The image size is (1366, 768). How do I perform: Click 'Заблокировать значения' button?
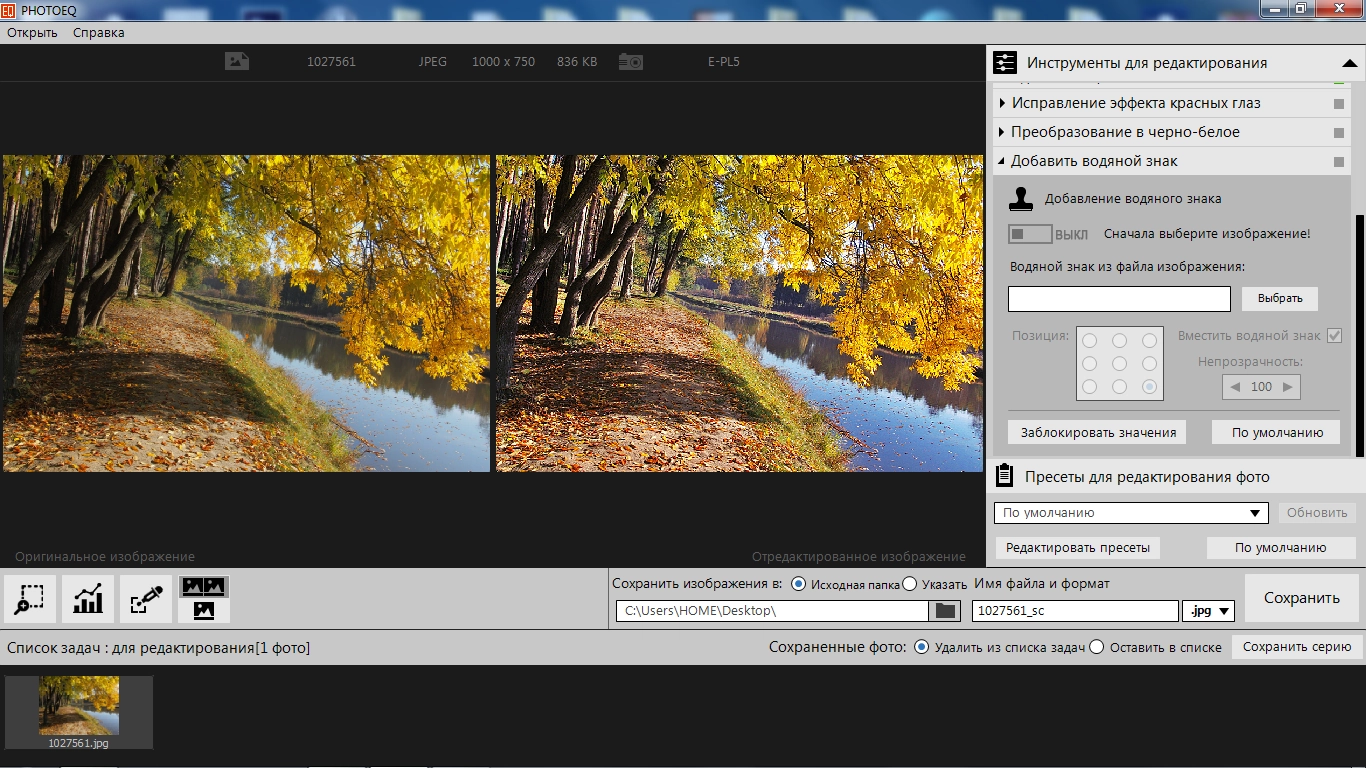[1098, 432]
